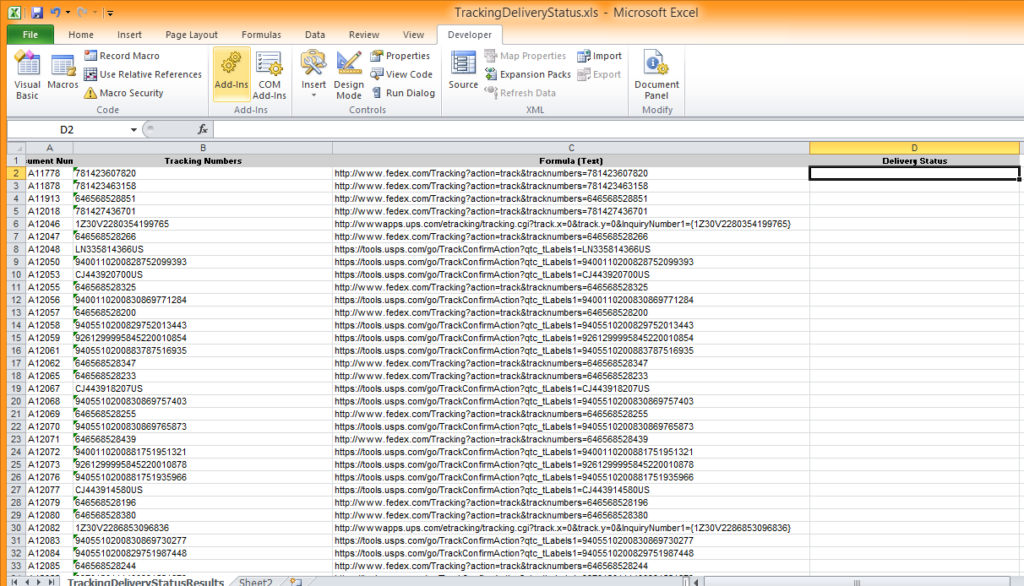This screenshot has height=586, width=1024.
Task: Open the Macros dialog
Action: click(x=63, y=72)
